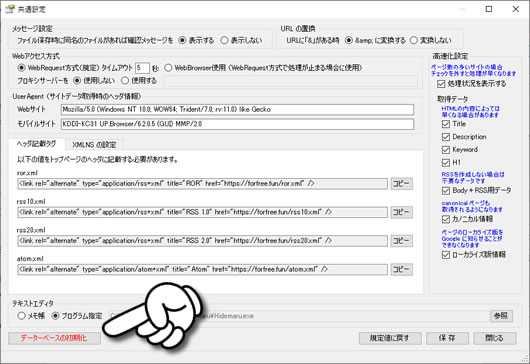Click the メッセージ設定 group heading

32,29
